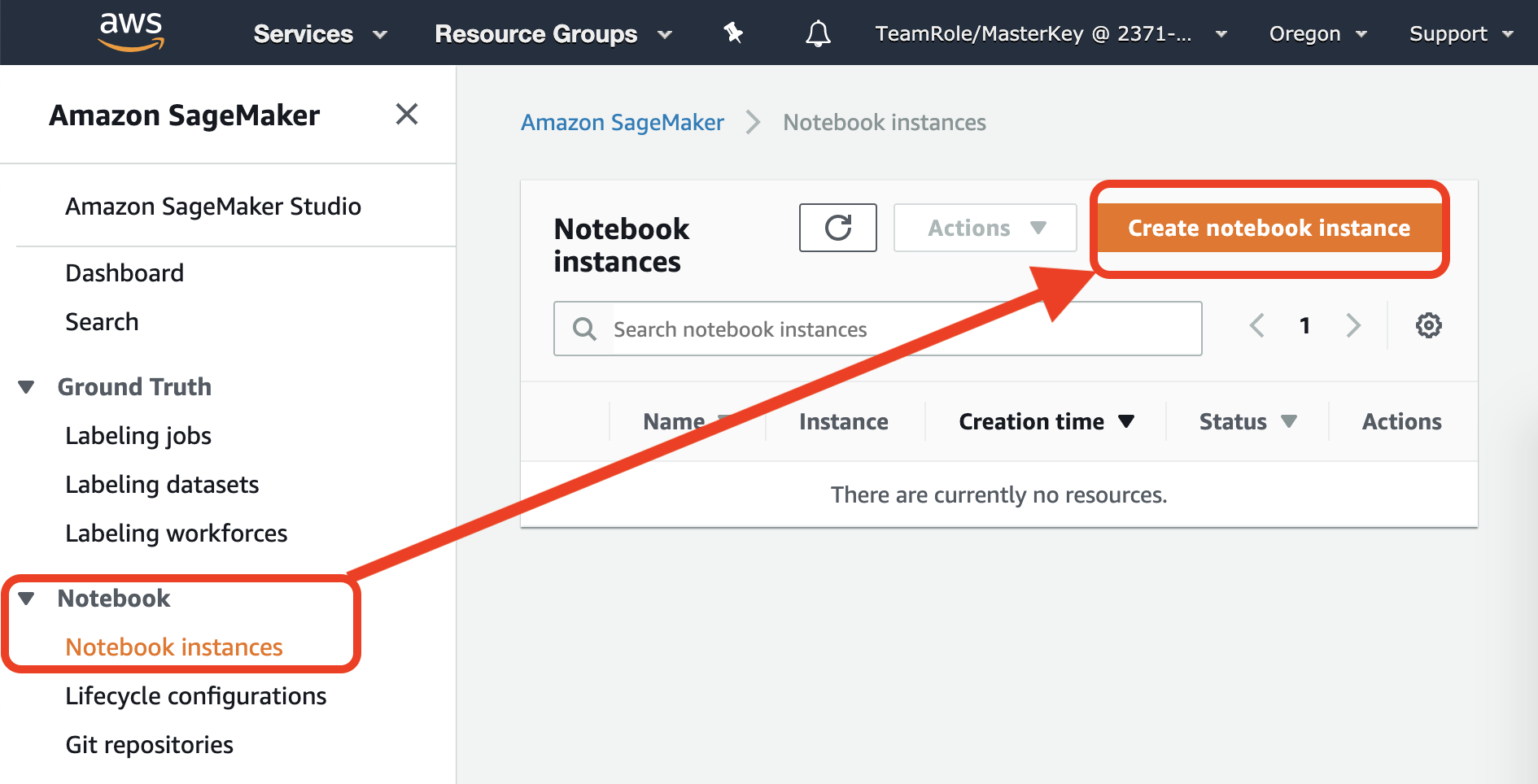
Task: Open Amazon SageMaker Studio
Action: pos(213,207)
